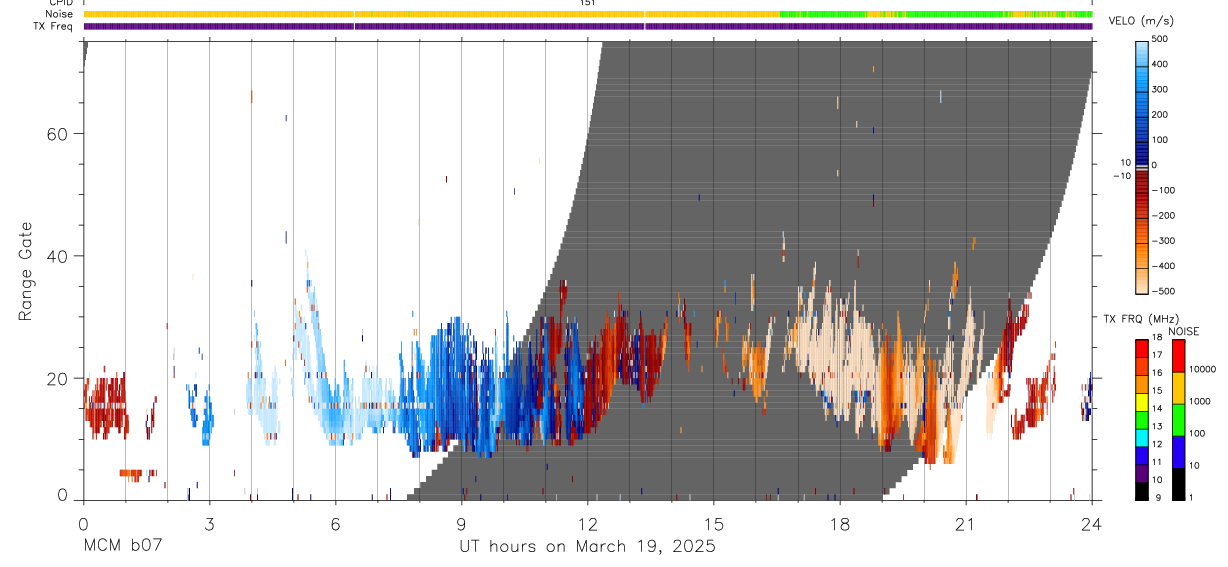Click the 18 tick on UT hours axis

(839, 522)
